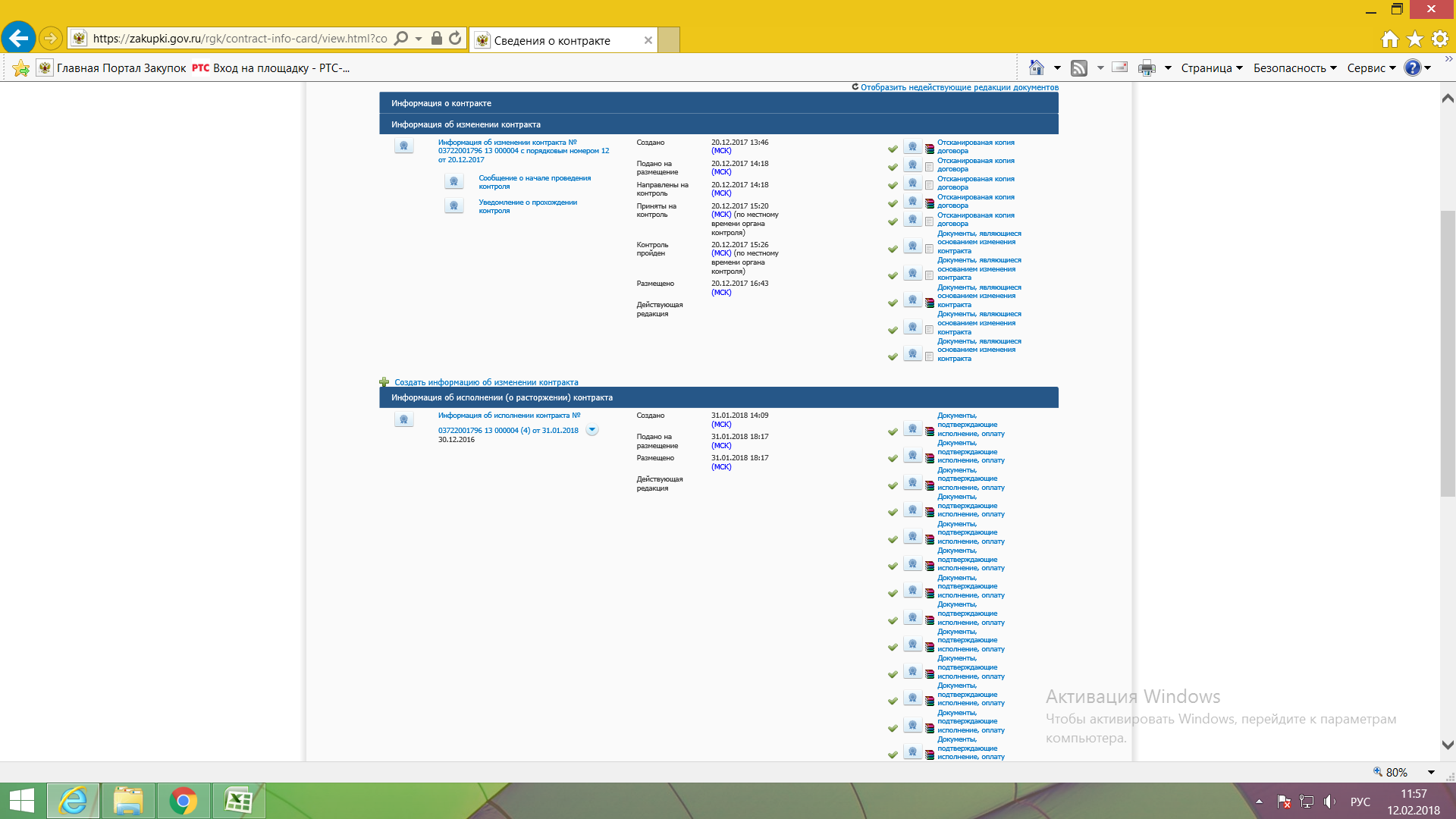This screenshot has width=1456, height=819.
Task: Open the IE tools gear icon
Action: pos(1439,39)
